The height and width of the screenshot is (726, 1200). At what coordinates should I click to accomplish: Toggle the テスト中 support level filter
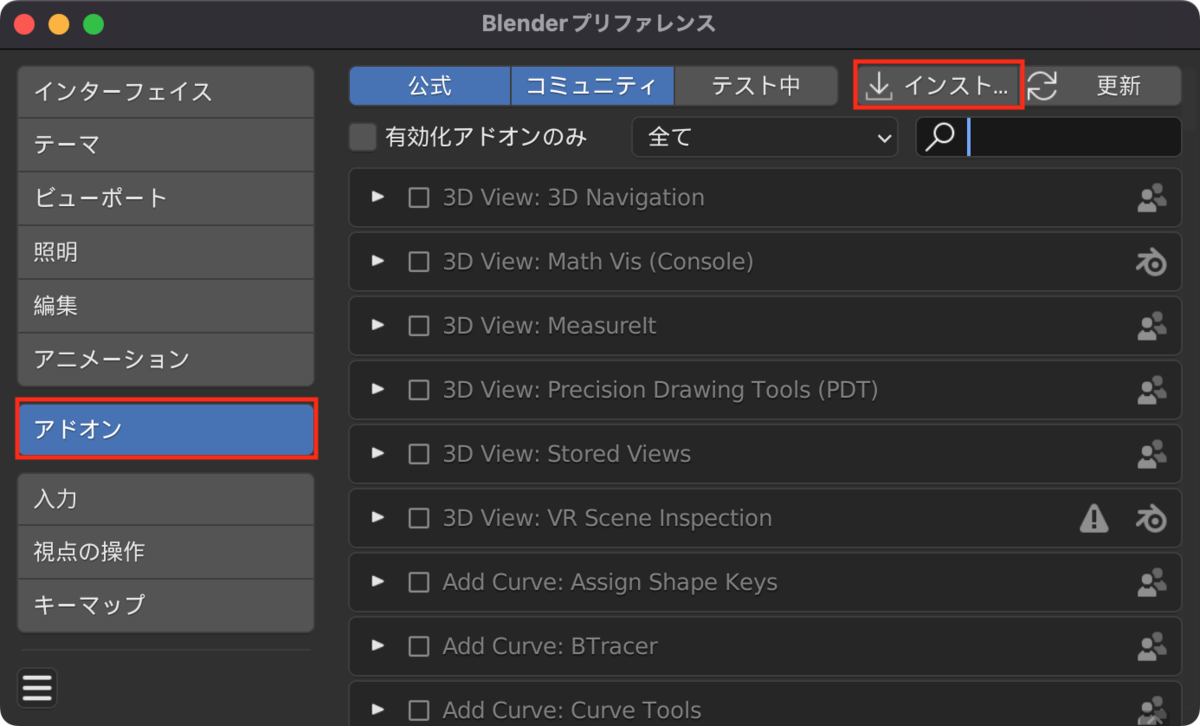756,86
